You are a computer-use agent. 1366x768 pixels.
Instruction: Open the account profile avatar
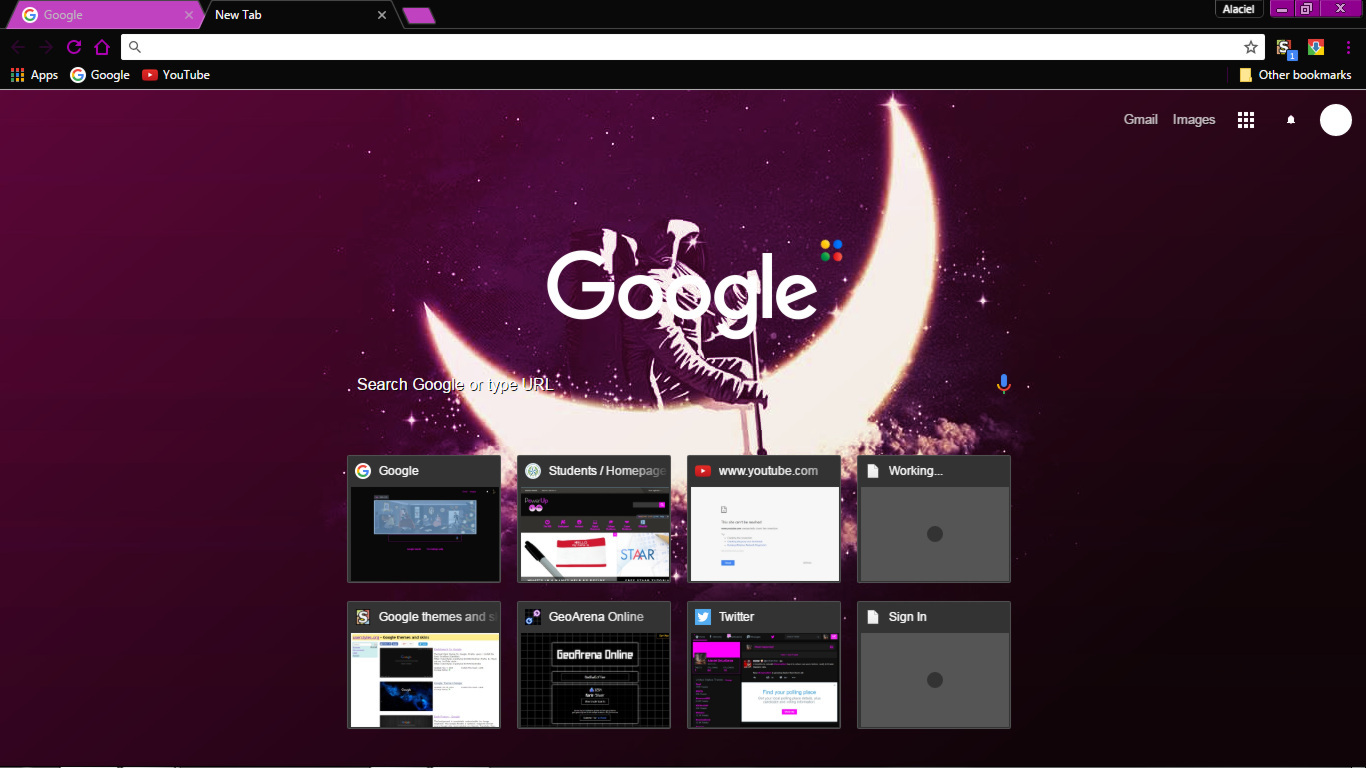(1336, 120)
